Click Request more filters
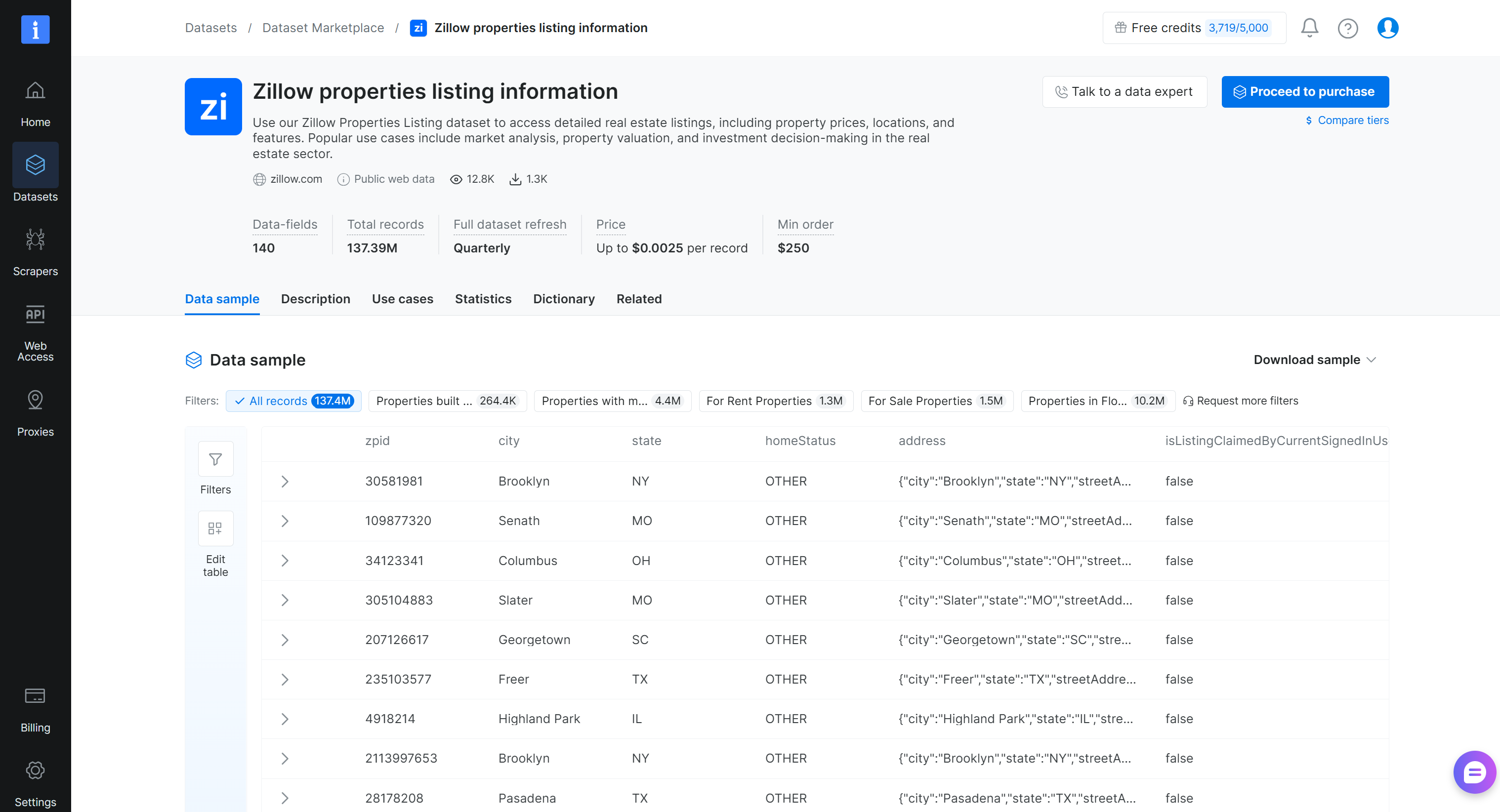1500x812 pixels. tap(1241, 401)
